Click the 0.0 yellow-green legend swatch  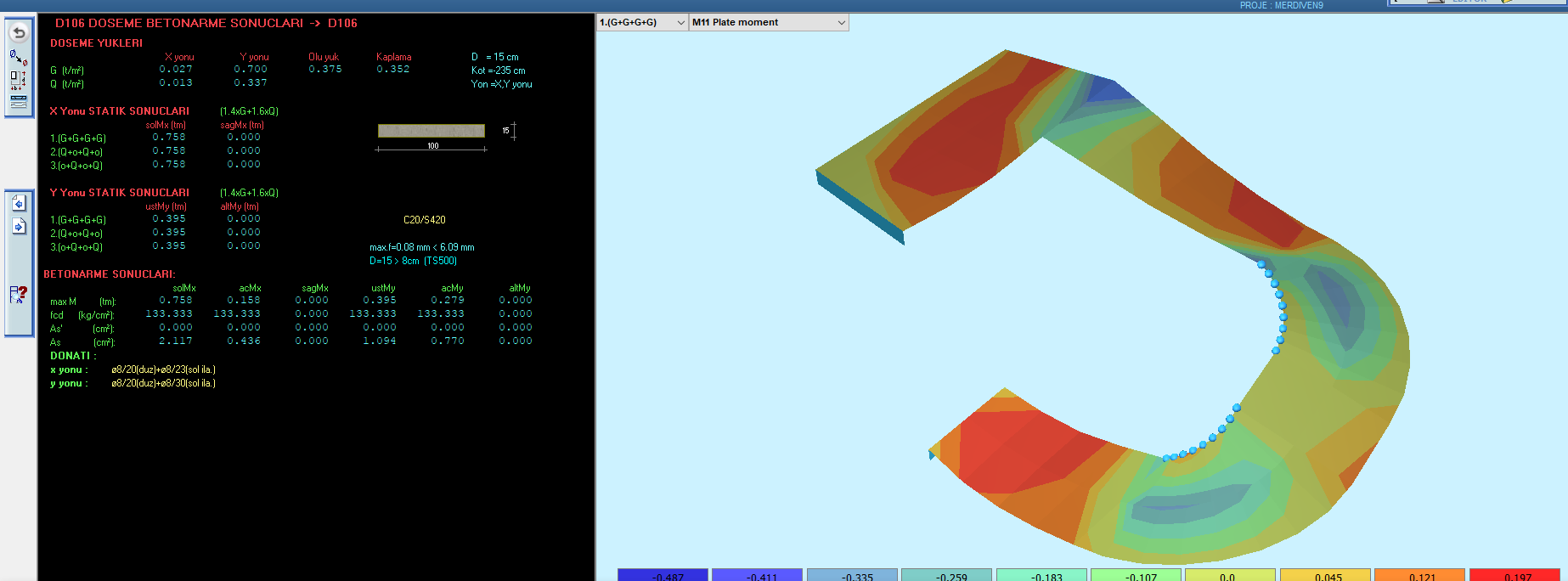[1230, 575]
